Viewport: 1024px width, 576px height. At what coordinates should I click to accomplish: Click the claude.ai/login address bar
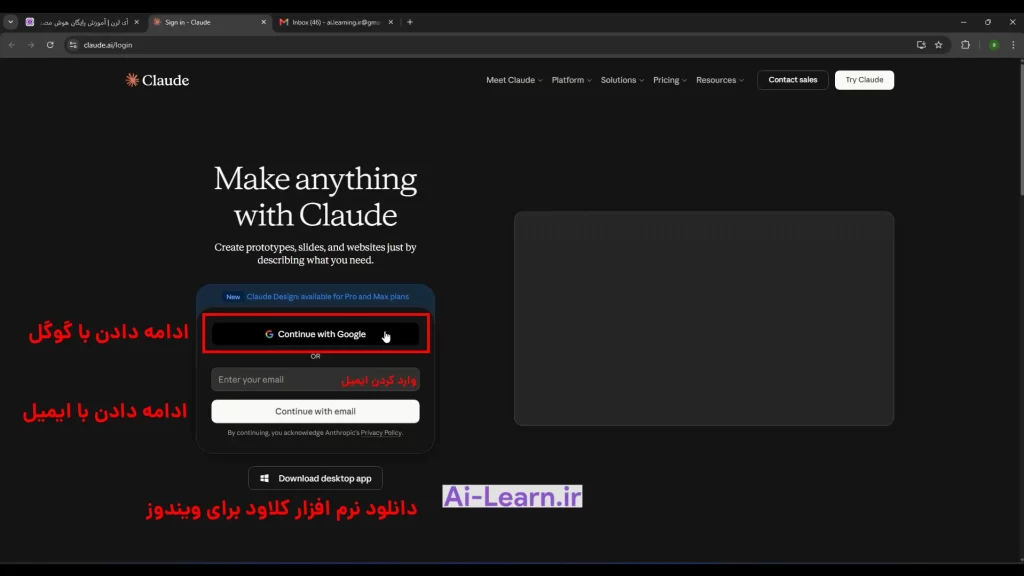[490, 45]
